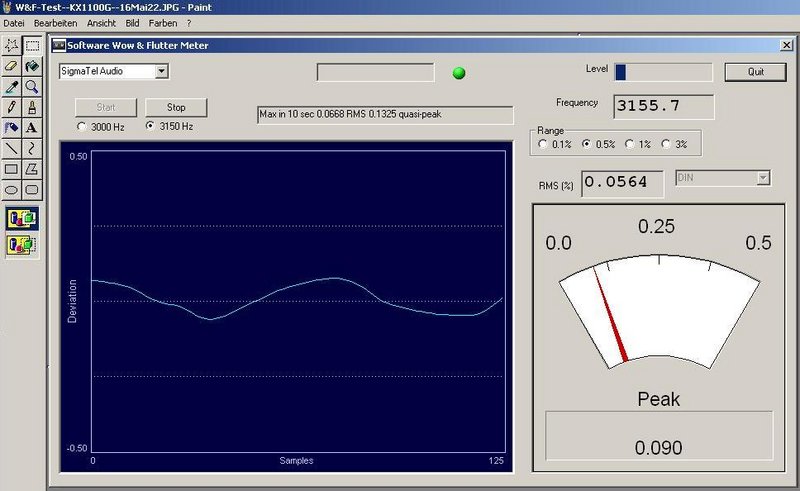Open the Datei menu
The image size is (800, 491).
(14, 23)
